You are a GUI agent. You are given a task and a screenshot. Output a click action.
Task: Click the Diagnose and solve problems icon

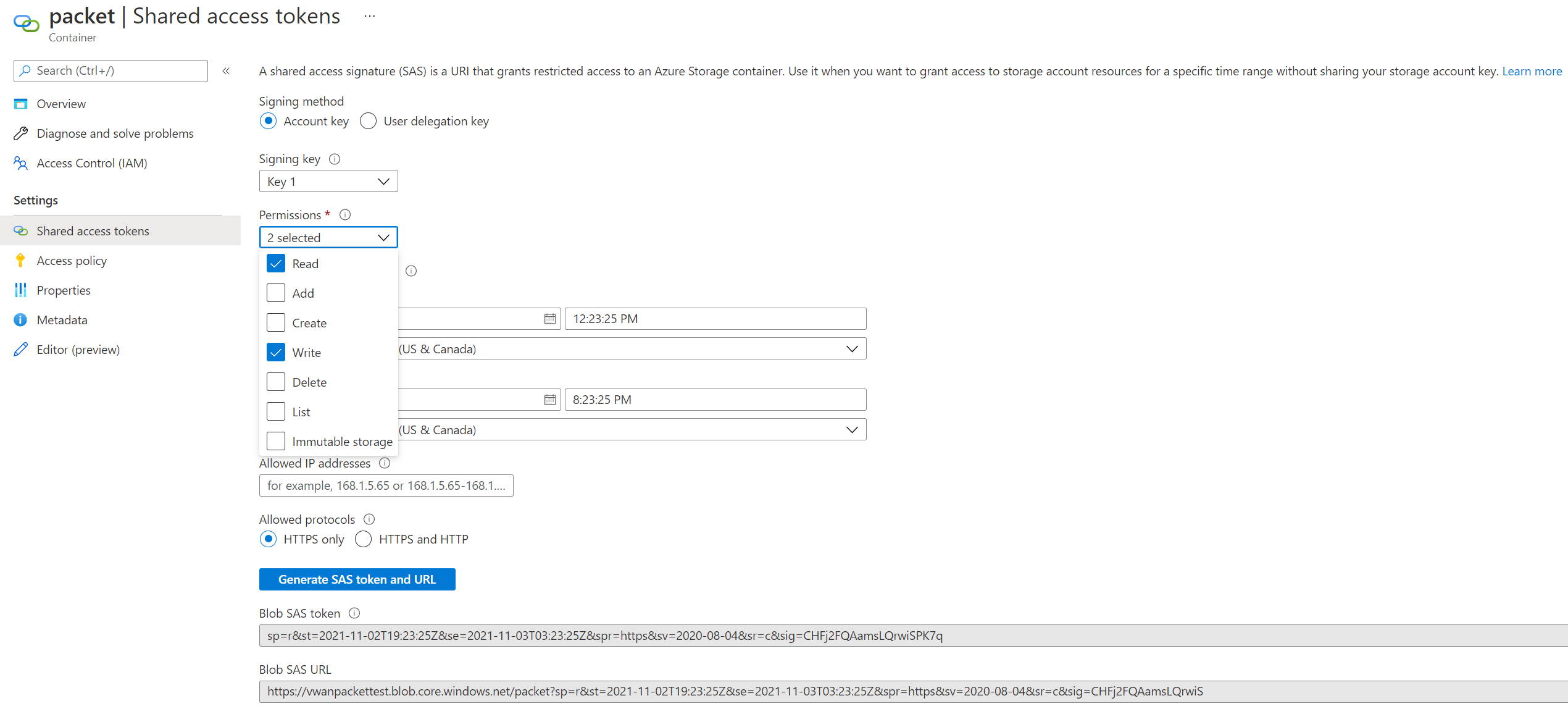[20, 133]
